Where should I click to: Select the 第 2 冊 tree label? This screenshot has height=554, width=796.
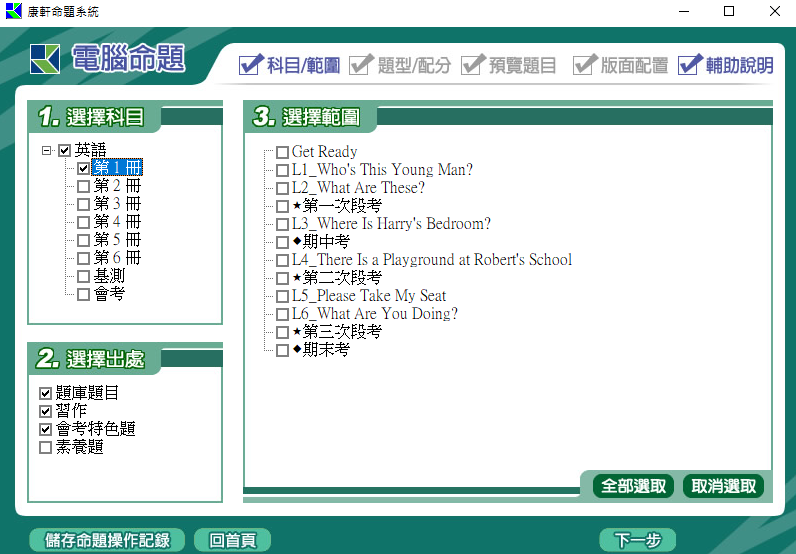click(117, 186)
